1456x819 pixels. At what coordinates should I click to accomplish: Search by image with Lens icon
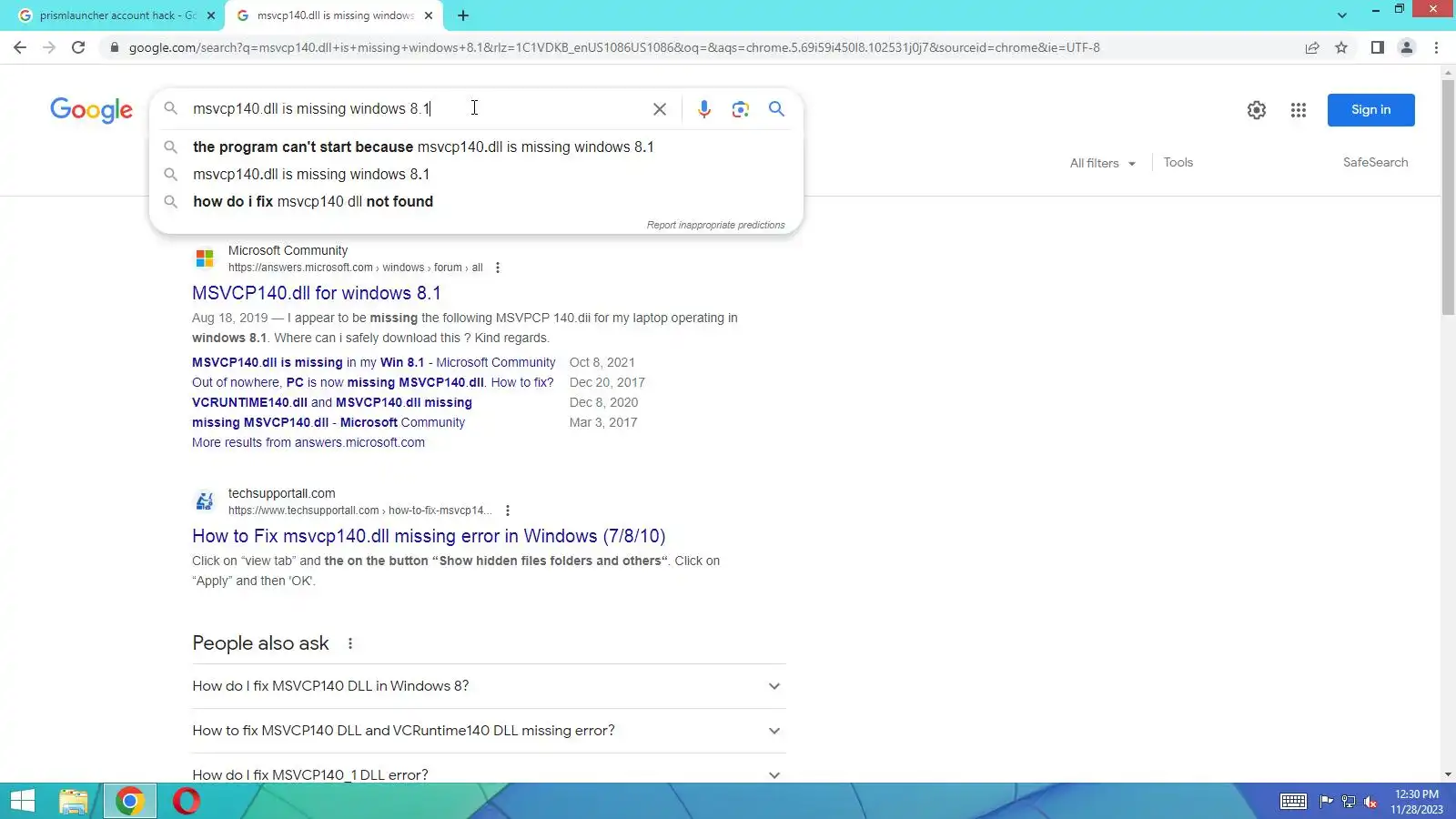[x=741, y=109]
